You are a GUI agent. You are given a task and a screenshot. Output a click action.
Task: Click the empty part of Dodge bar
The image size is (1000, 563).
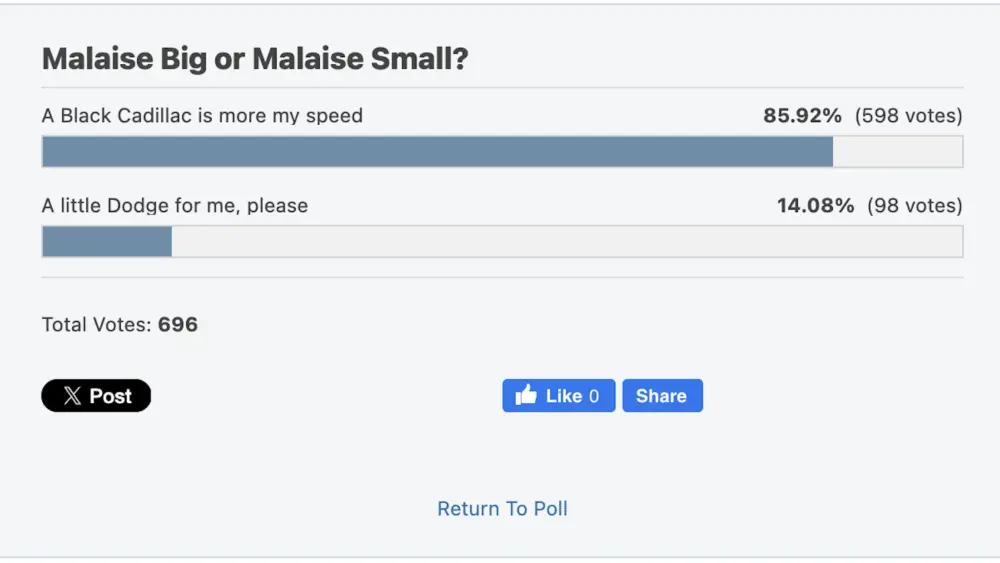(566, 242)
